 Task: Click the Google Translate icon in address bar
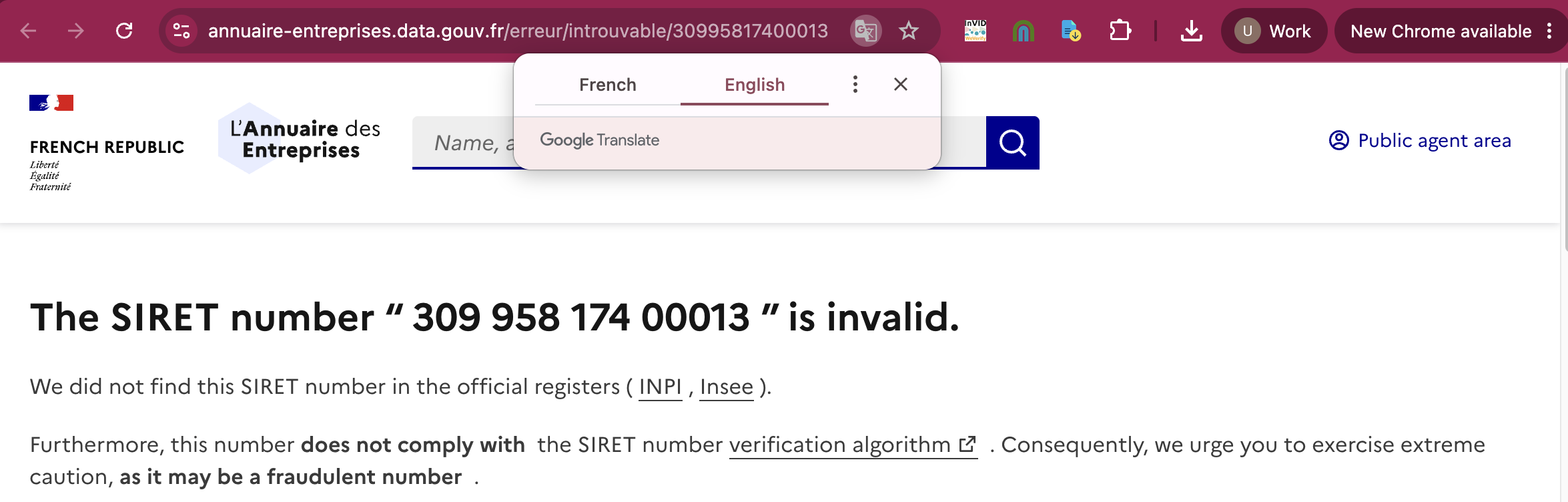point(866,31)
